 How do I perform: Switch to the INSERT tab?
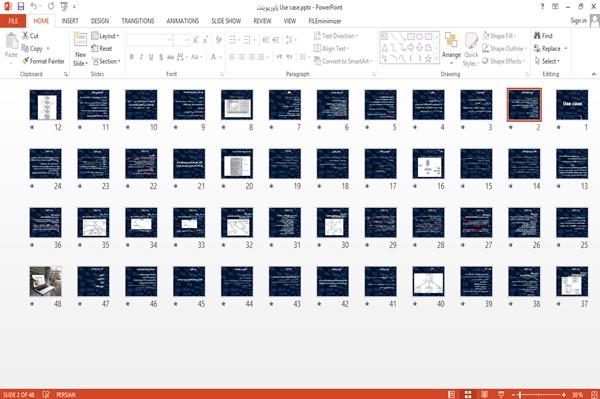(x=70, y=21)
